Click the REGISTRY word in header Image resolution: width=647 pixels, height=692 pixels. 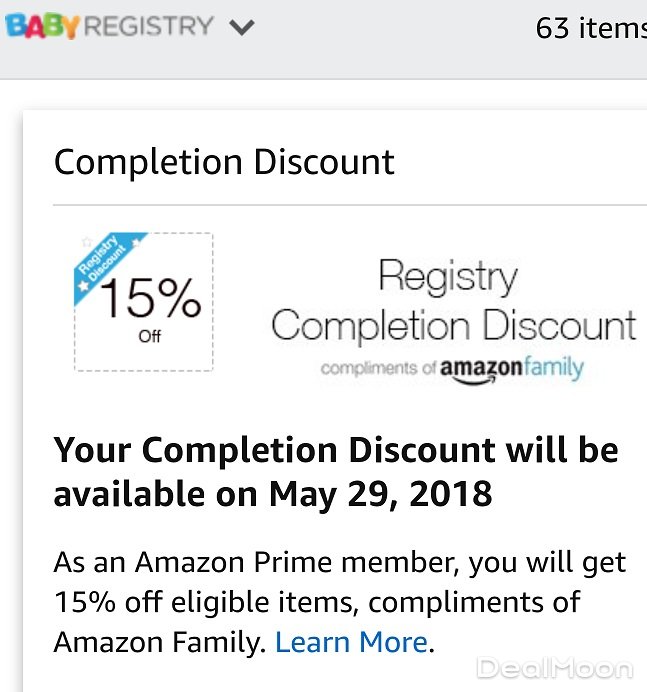click(148, 26)
